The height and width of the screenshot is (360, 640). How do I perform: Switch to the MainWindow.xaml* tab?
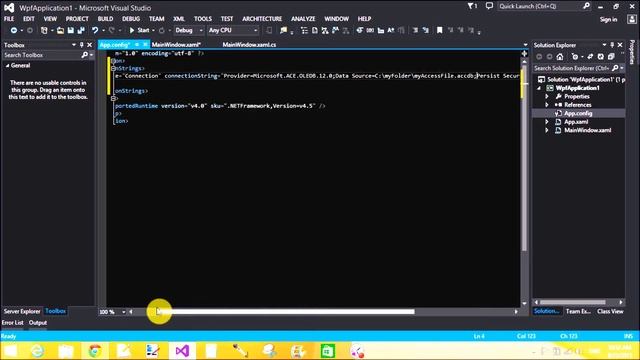point(176,45)
